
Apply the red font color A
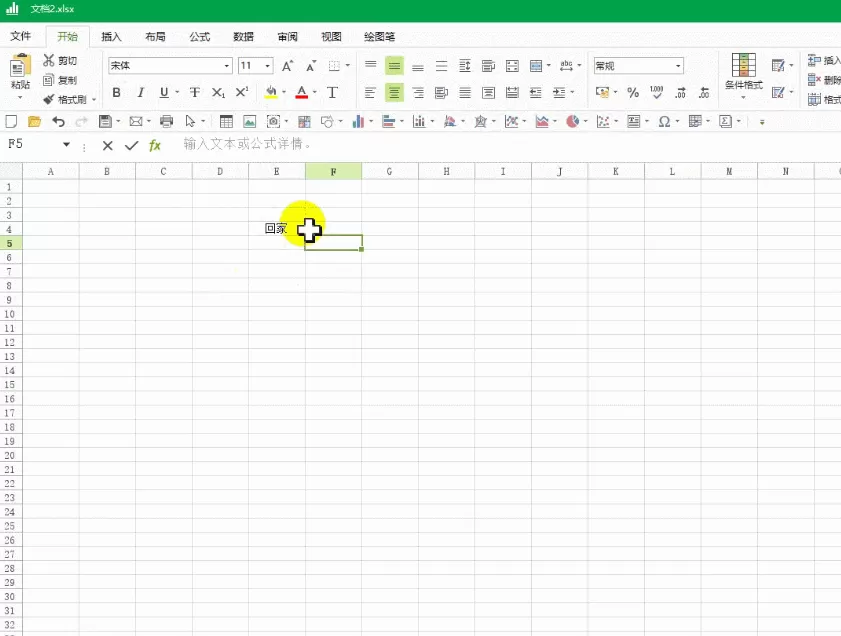[x=301, y=93]
